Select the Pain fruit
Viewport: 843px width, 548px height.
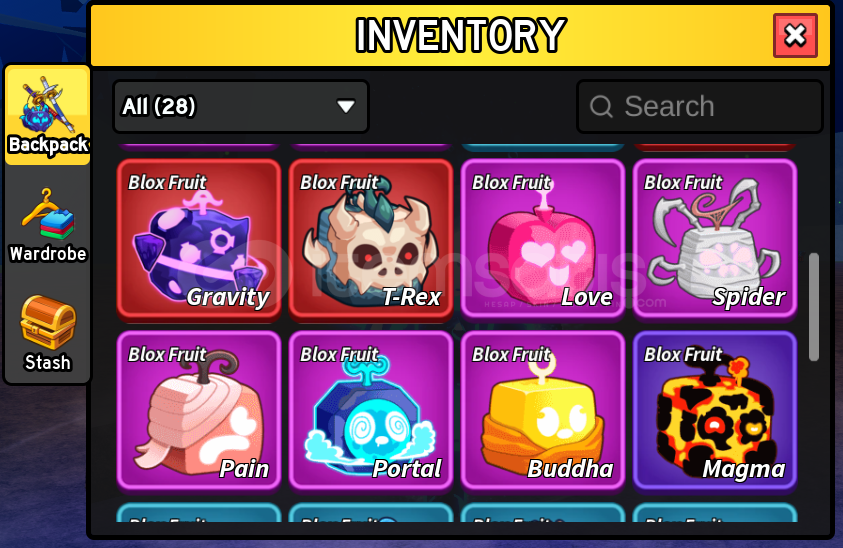coord(199,411)
